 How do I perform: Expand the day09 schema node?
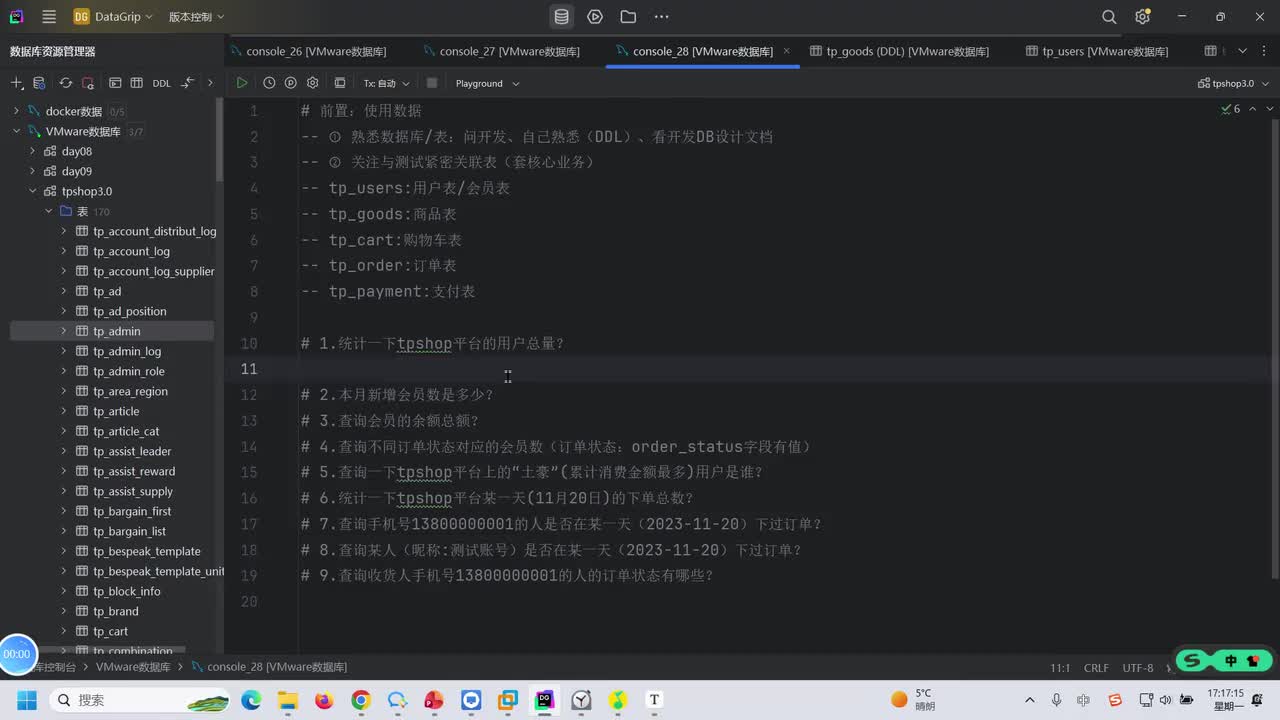(x=32, y=171)
